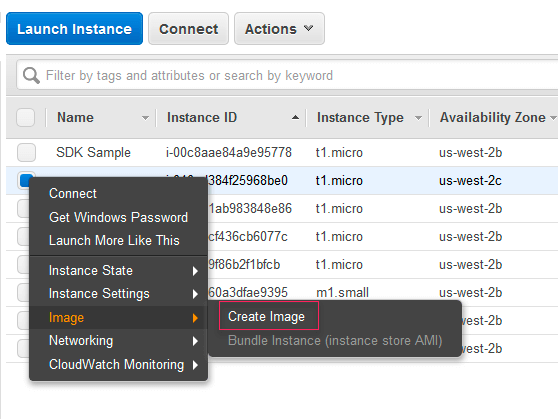This screenshot has height=419, width=558.
Task: Toggle the select-all header checkbox
Action: [x=26, y=117]
